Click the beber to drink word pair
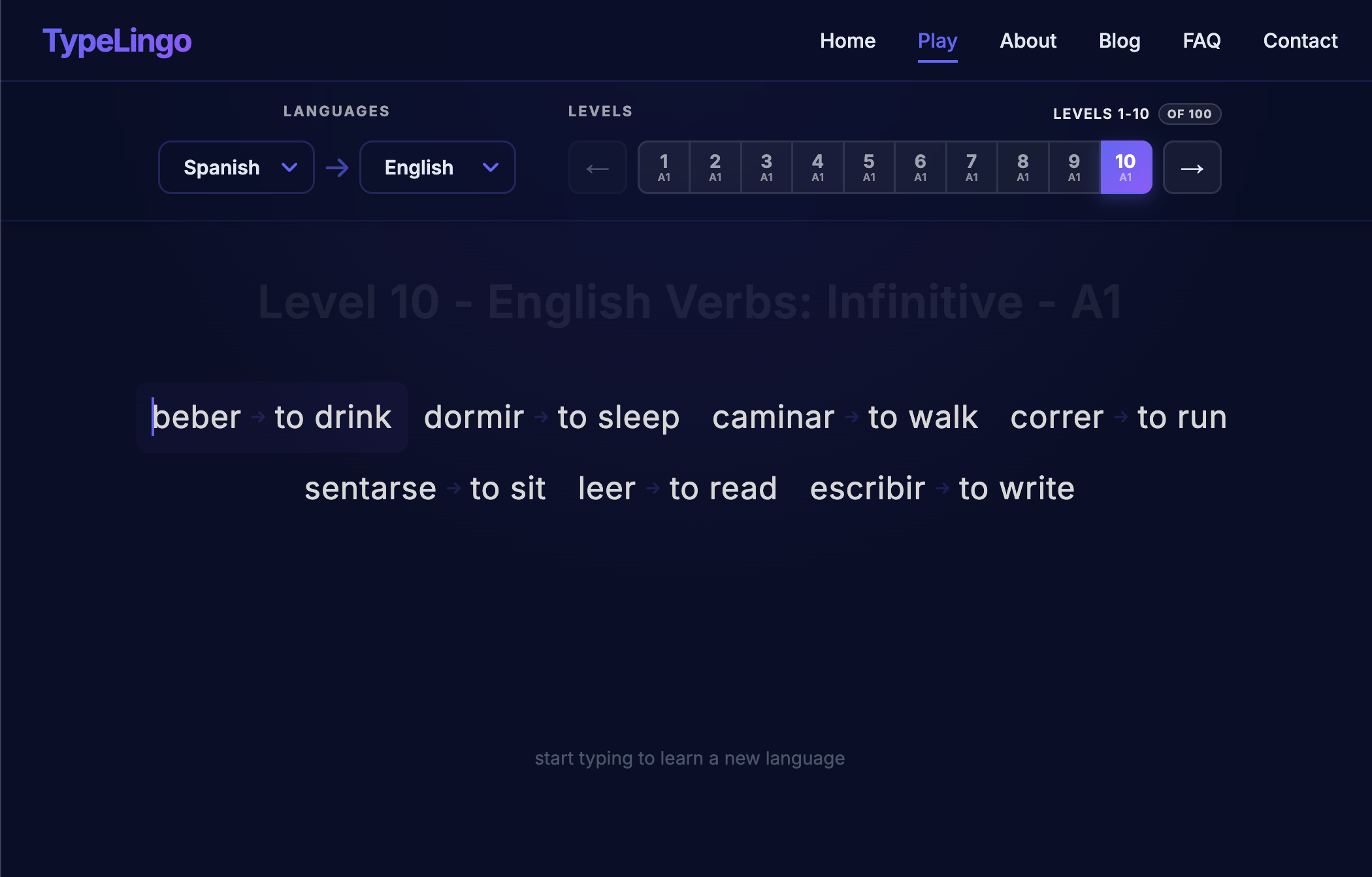This screenshot has height=877, width=1372. point(272,417)
